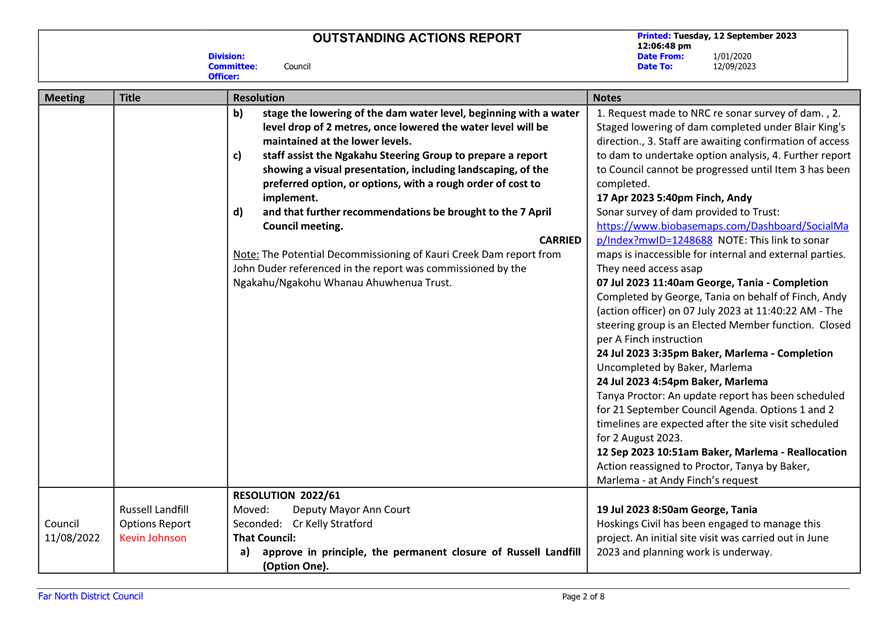Click the Resolution column header
The width and height of the screenshot is (885, 626).
coord(258,99)
